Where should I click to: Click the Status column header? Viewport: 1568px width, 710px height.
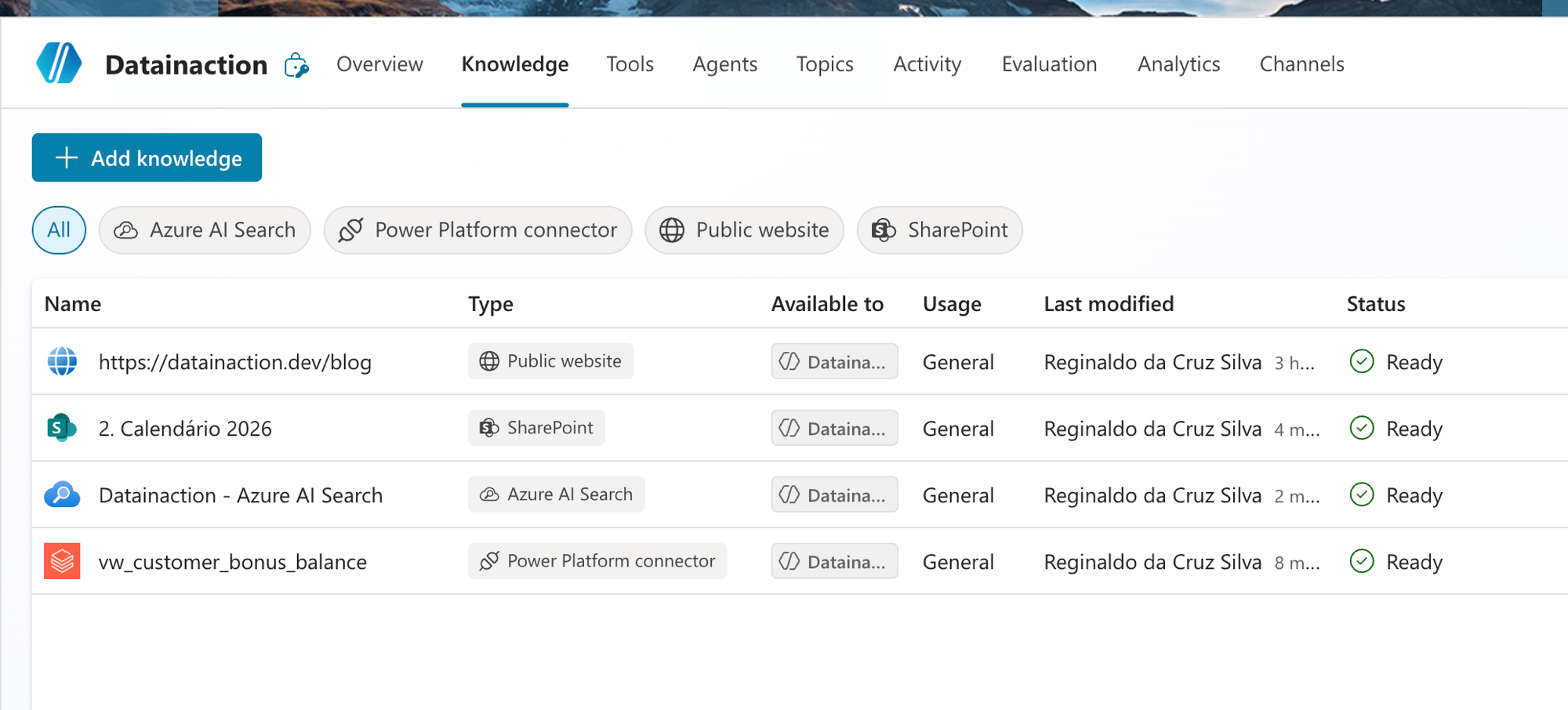coord(1376,304)
